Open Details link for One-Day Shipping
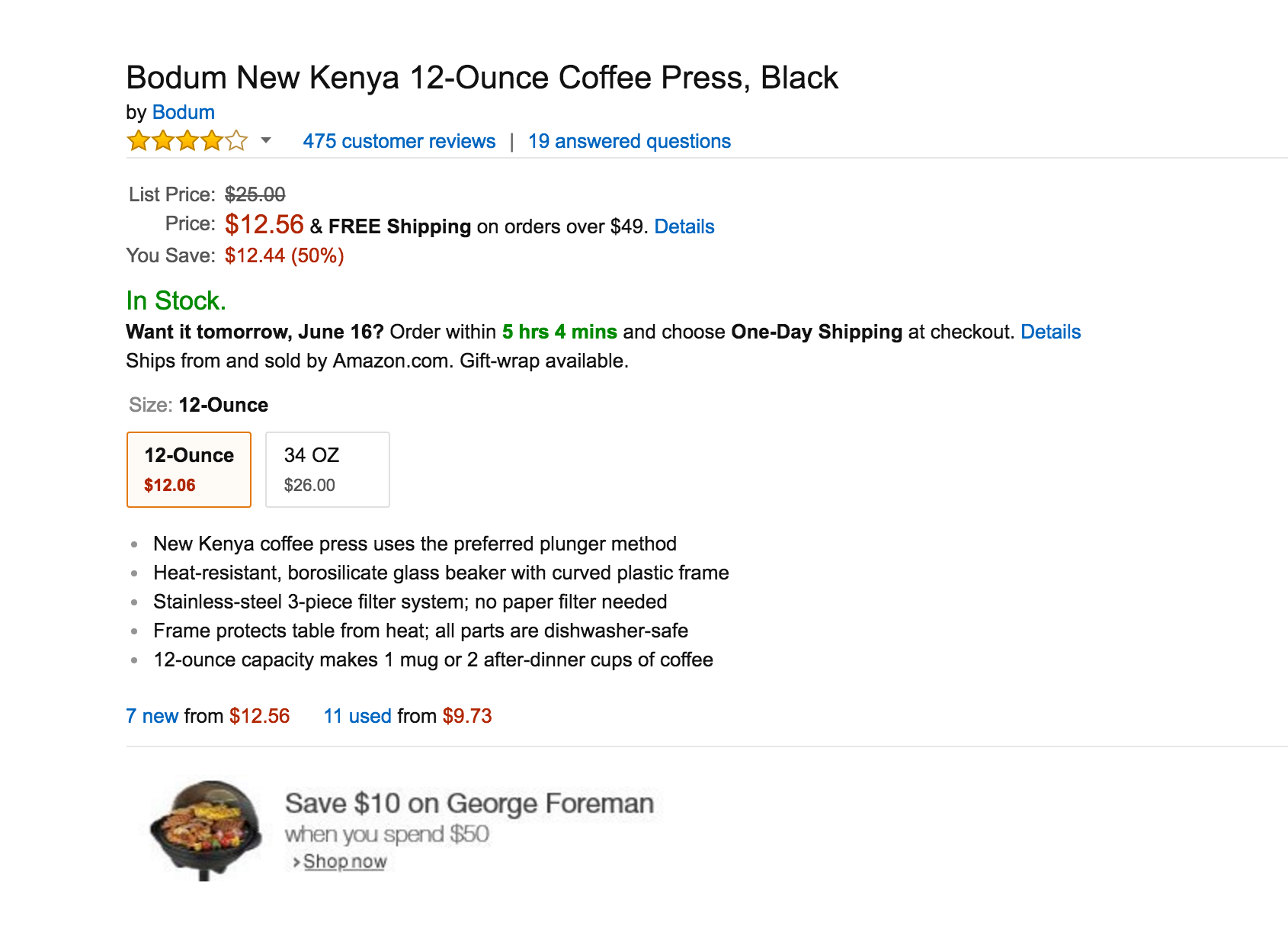Viewport: 1288px width, 947px height. pyautogui.click(x=1050, y=332)
